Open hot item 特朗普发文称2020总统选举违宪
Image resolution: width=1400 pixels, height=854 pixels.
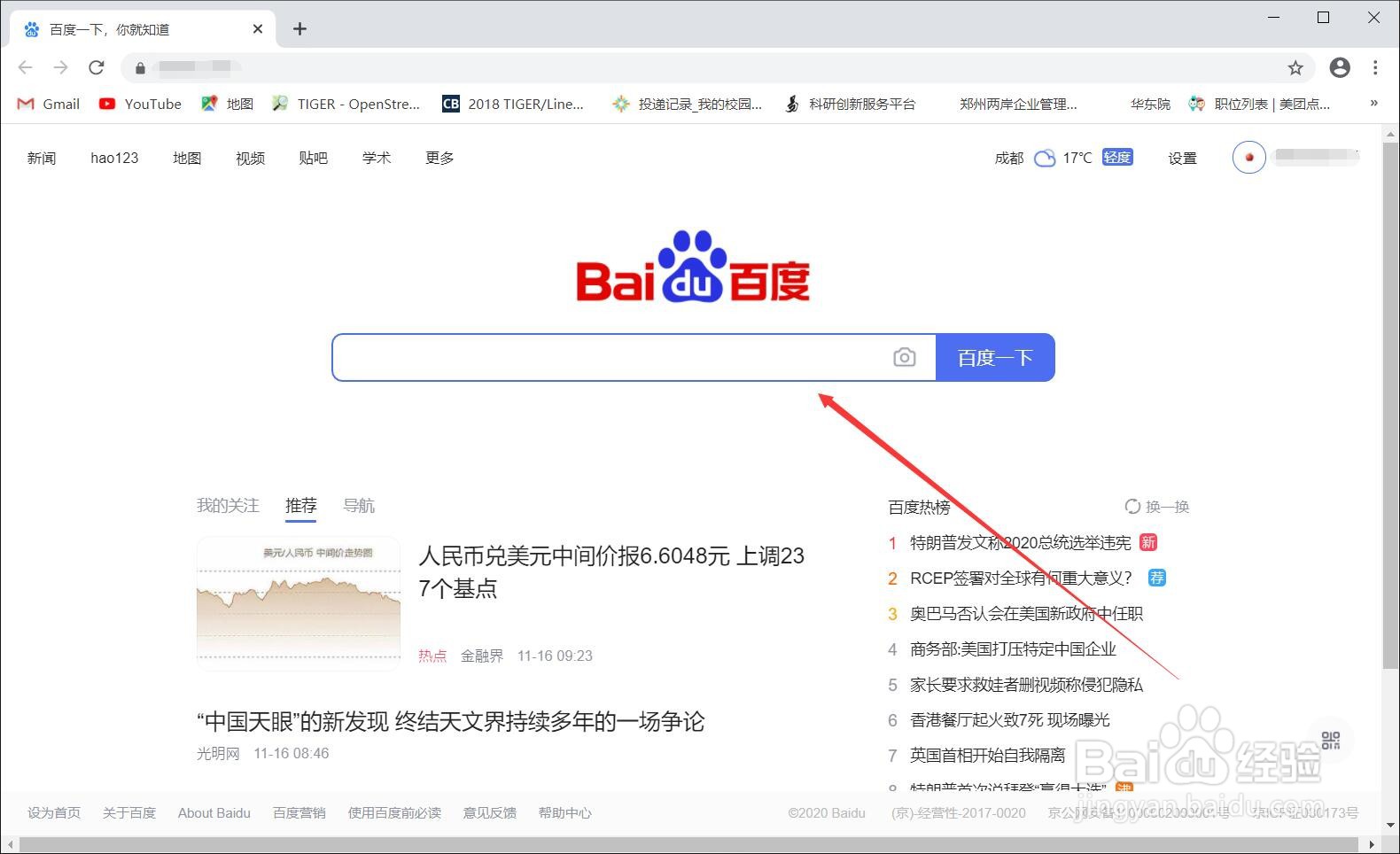1021,542
